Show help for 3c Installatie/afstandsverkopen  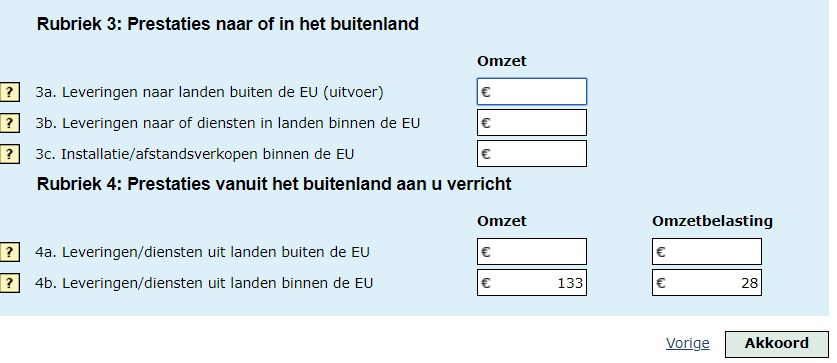(x=10, y=154)
